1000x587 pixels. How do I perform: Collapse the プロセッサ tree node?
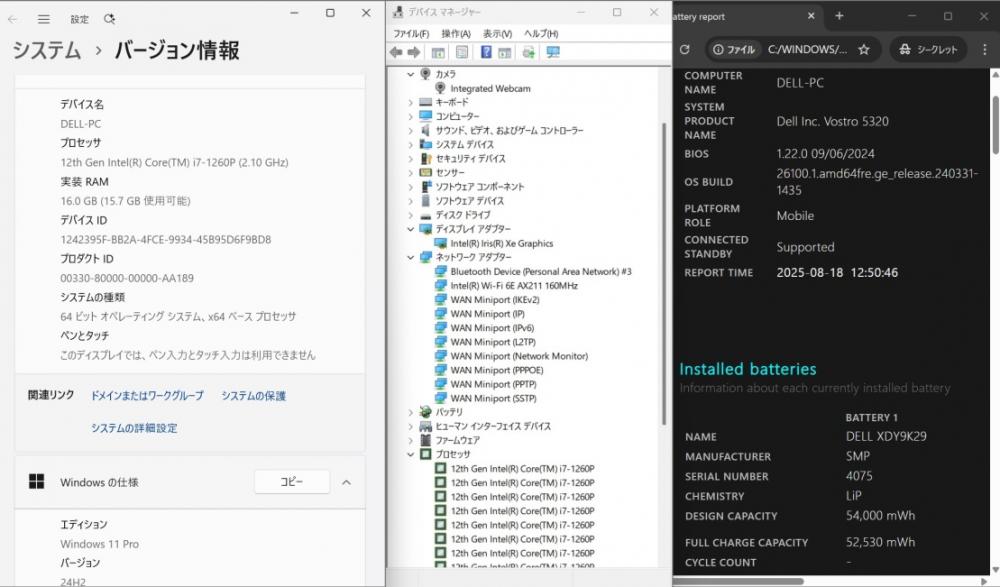pyautogui.click(x=411, y=454)
